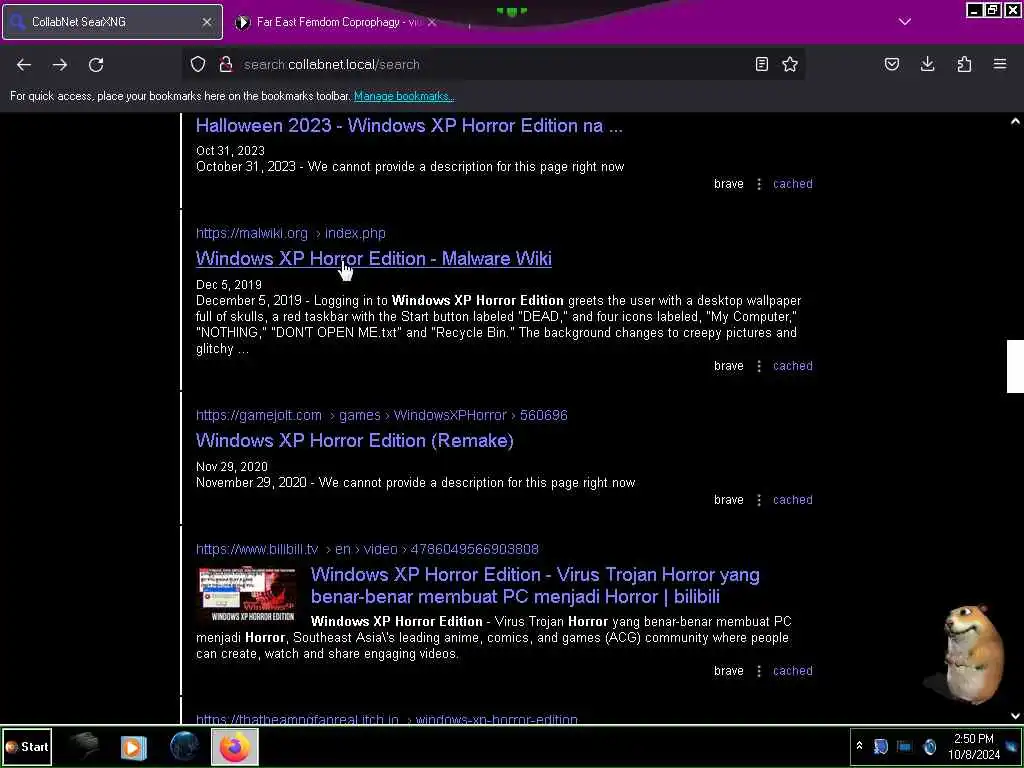
Task: Toggle reader view in the address bar
Action: point(761,64)
